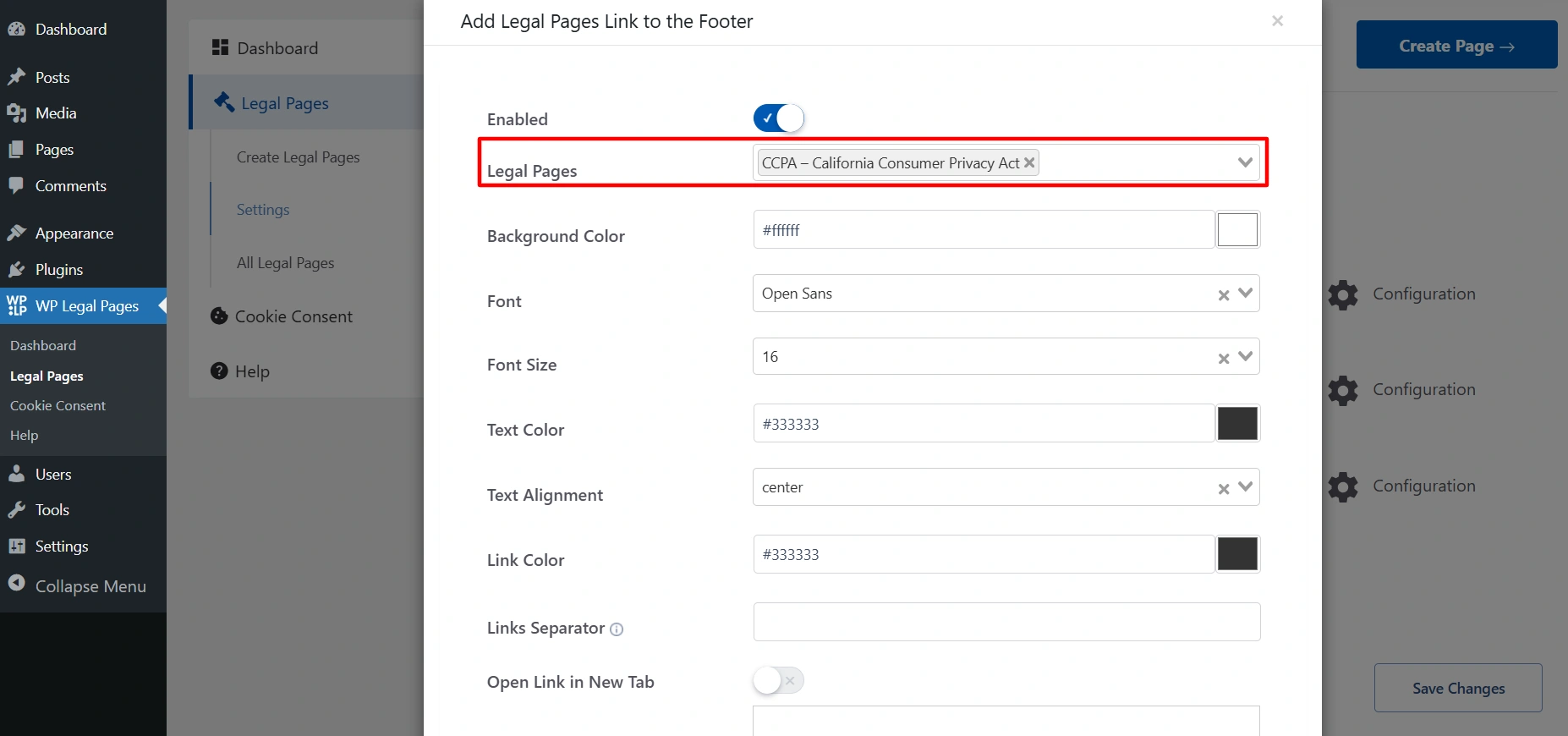Close the Add Legal Pages Link dialog
The height and width of the screenshot is (736, 1568).
[1277, 21]
